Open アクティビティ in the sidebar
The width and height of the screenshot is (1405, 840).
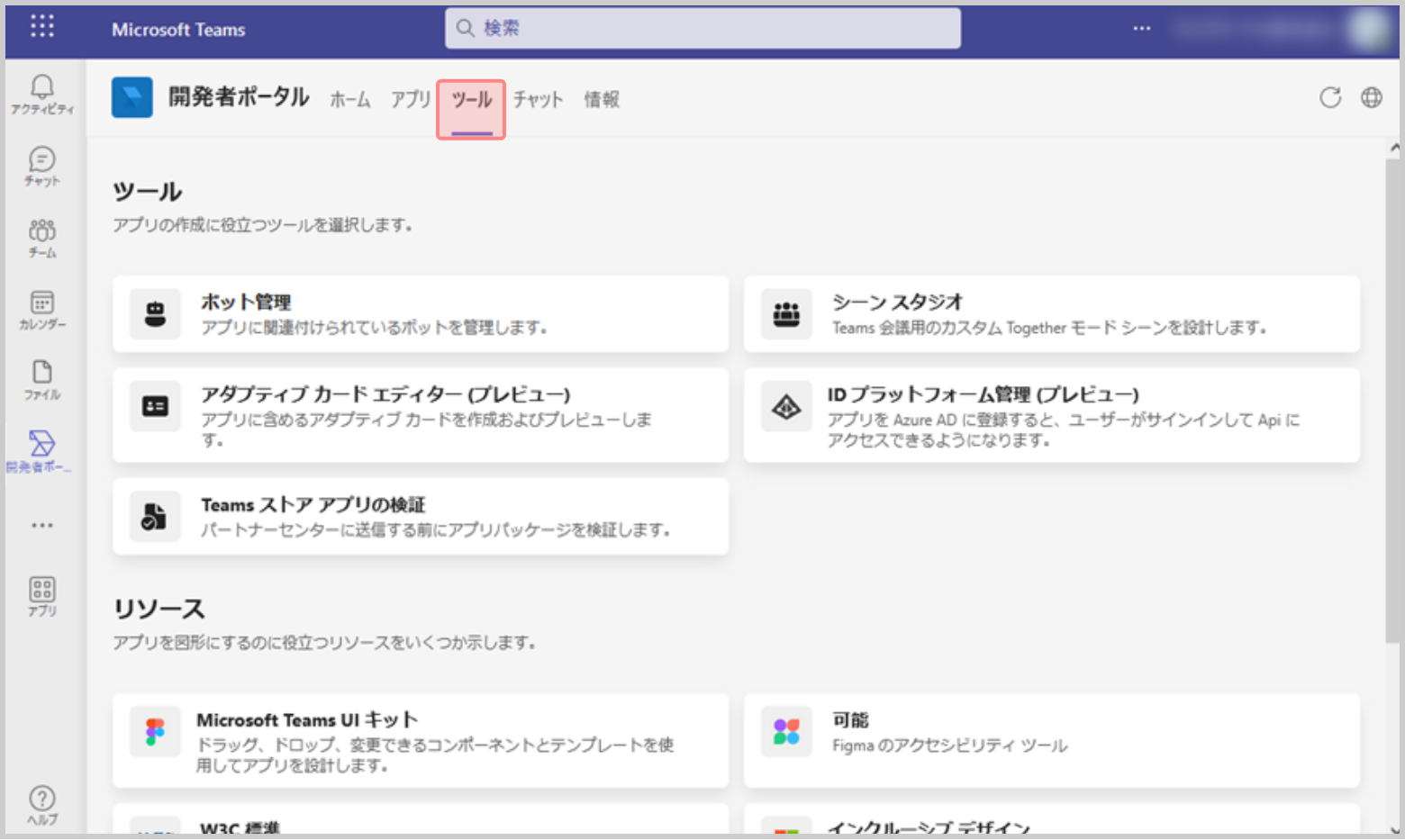click(42, 95)
